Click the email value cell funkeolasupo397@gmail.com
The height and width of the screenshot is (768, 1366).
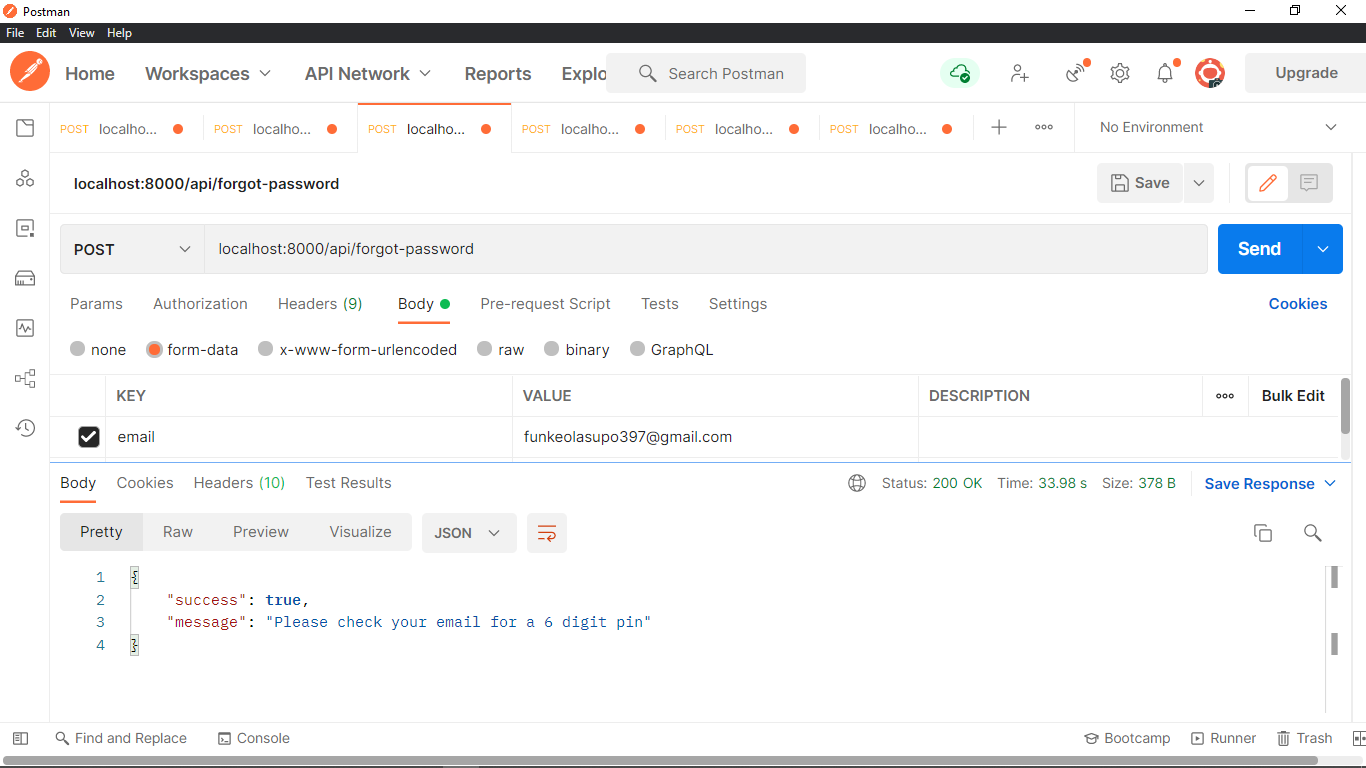(x=715, y=437)
